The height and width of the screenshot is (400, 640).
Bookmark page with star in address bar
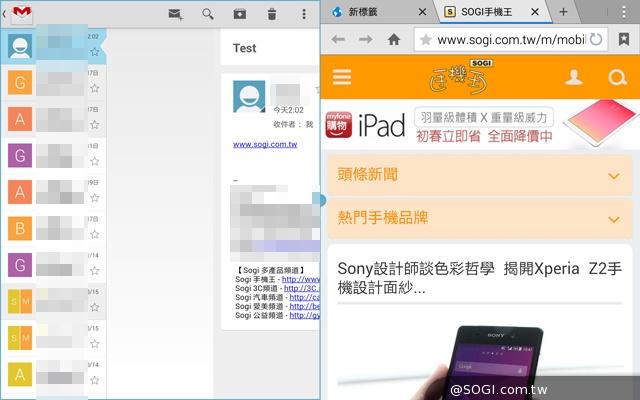tap(426, 40)
